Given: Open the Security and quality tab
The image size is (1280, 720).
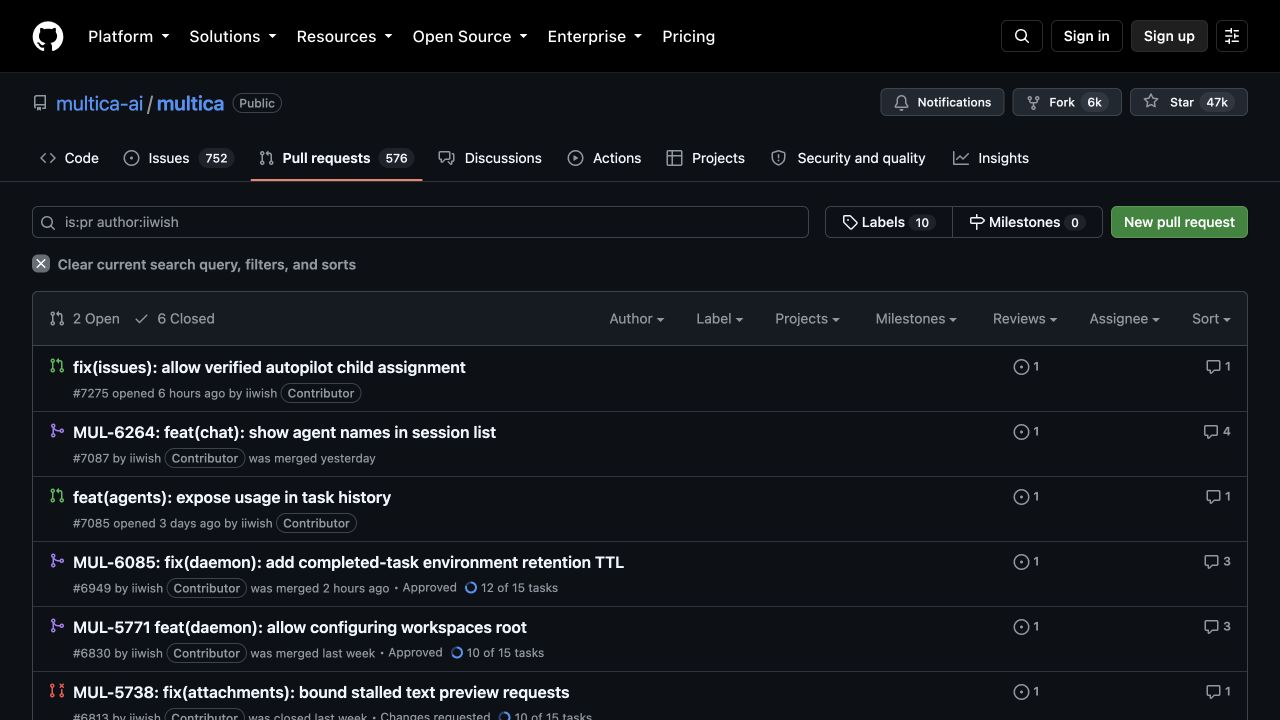Looking at the screenshot, I should 848,158.
